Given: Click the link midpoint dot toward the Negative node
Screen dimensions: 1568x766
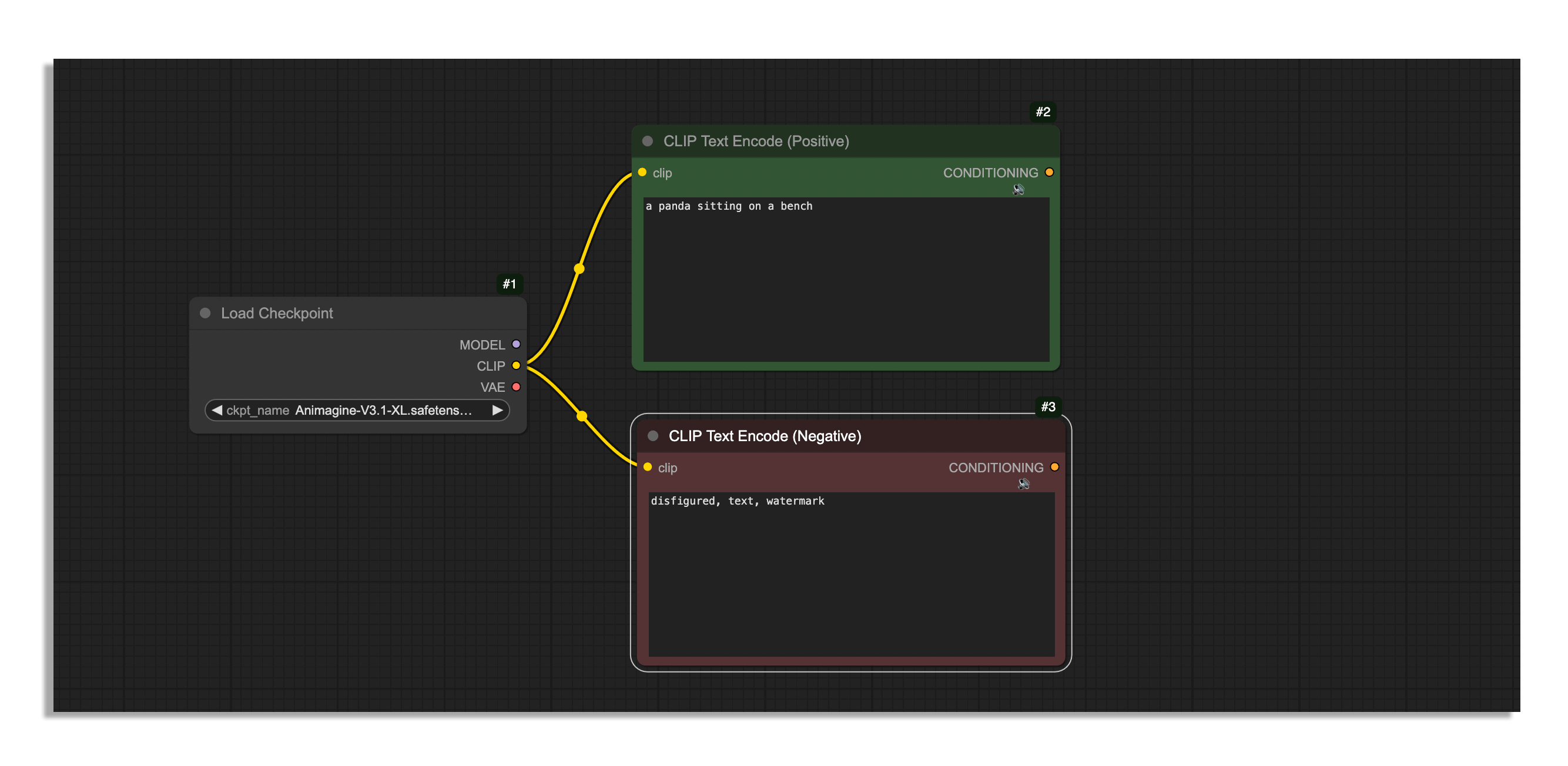Looking at the screenshot, I should [582, 416].
